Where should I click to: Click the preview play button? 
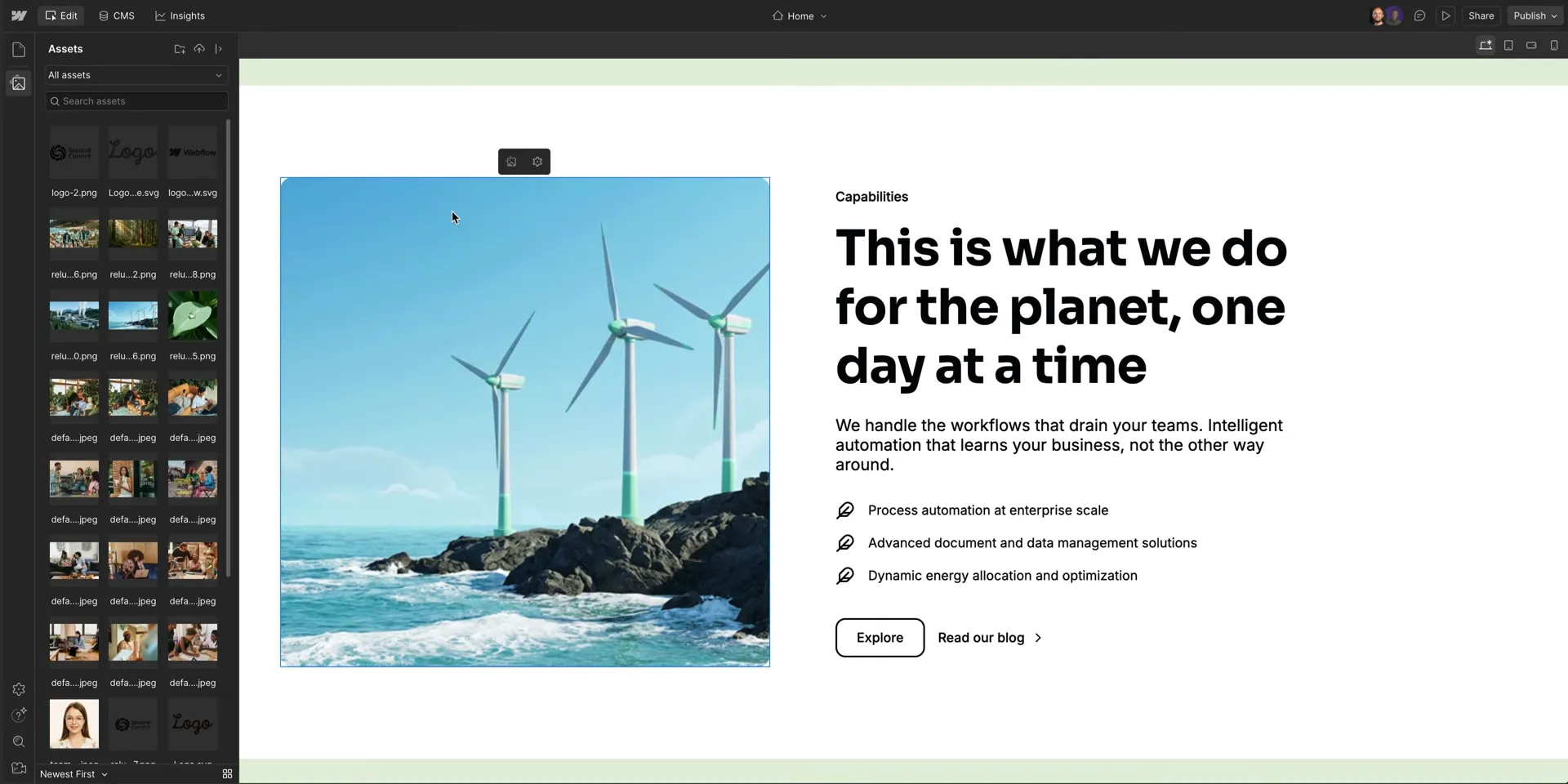tap(1446, 16)
